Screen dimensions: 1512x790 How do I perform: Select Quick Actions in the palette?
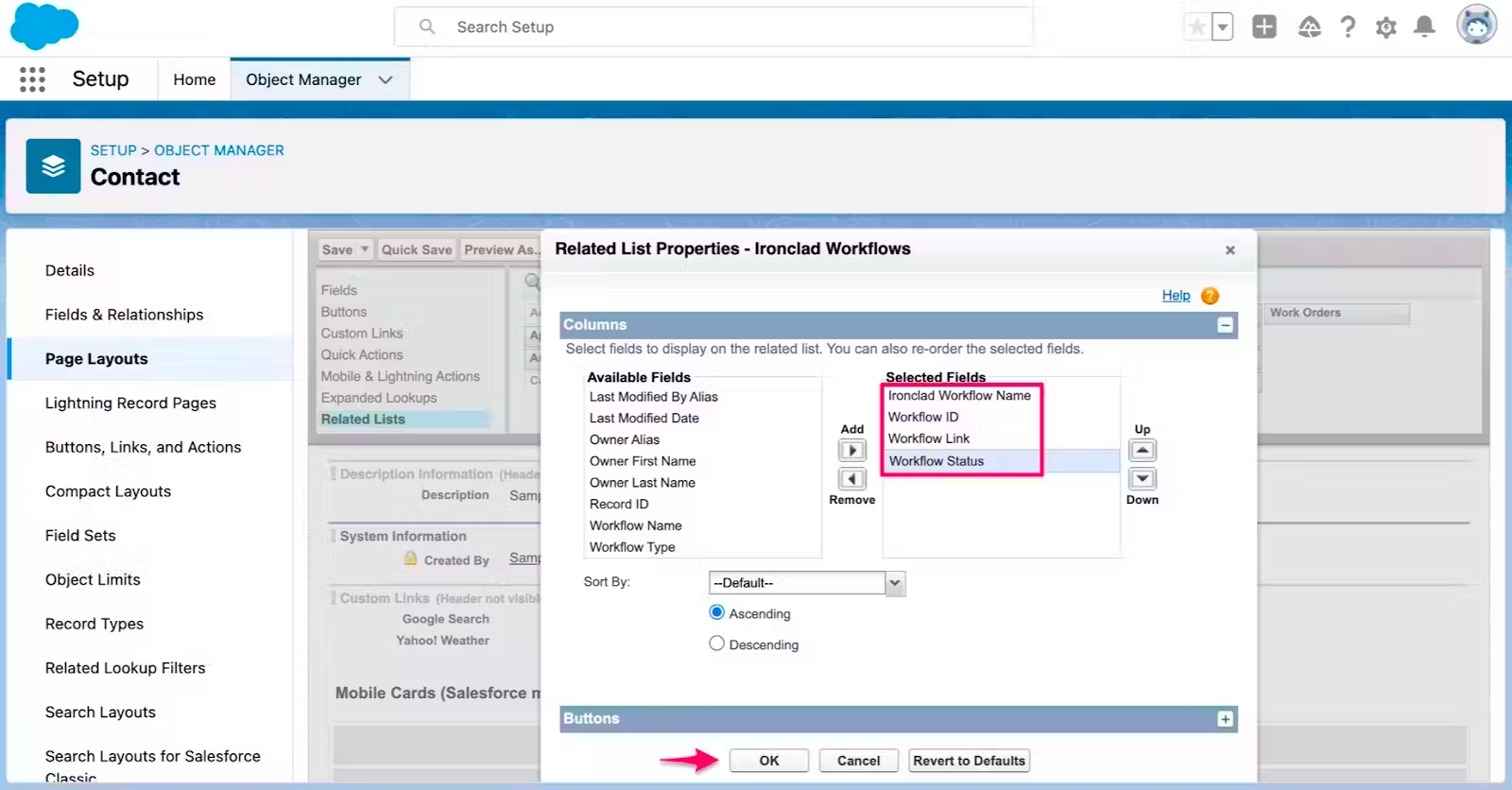[362, 355]
